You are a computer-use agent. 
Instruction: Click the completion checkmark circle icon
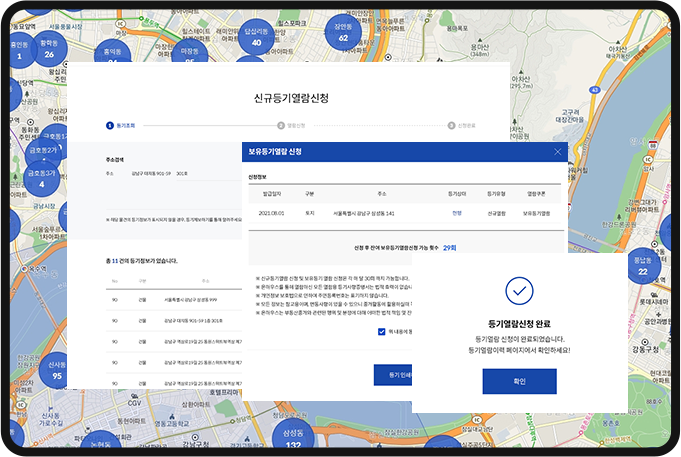point(519,290)
